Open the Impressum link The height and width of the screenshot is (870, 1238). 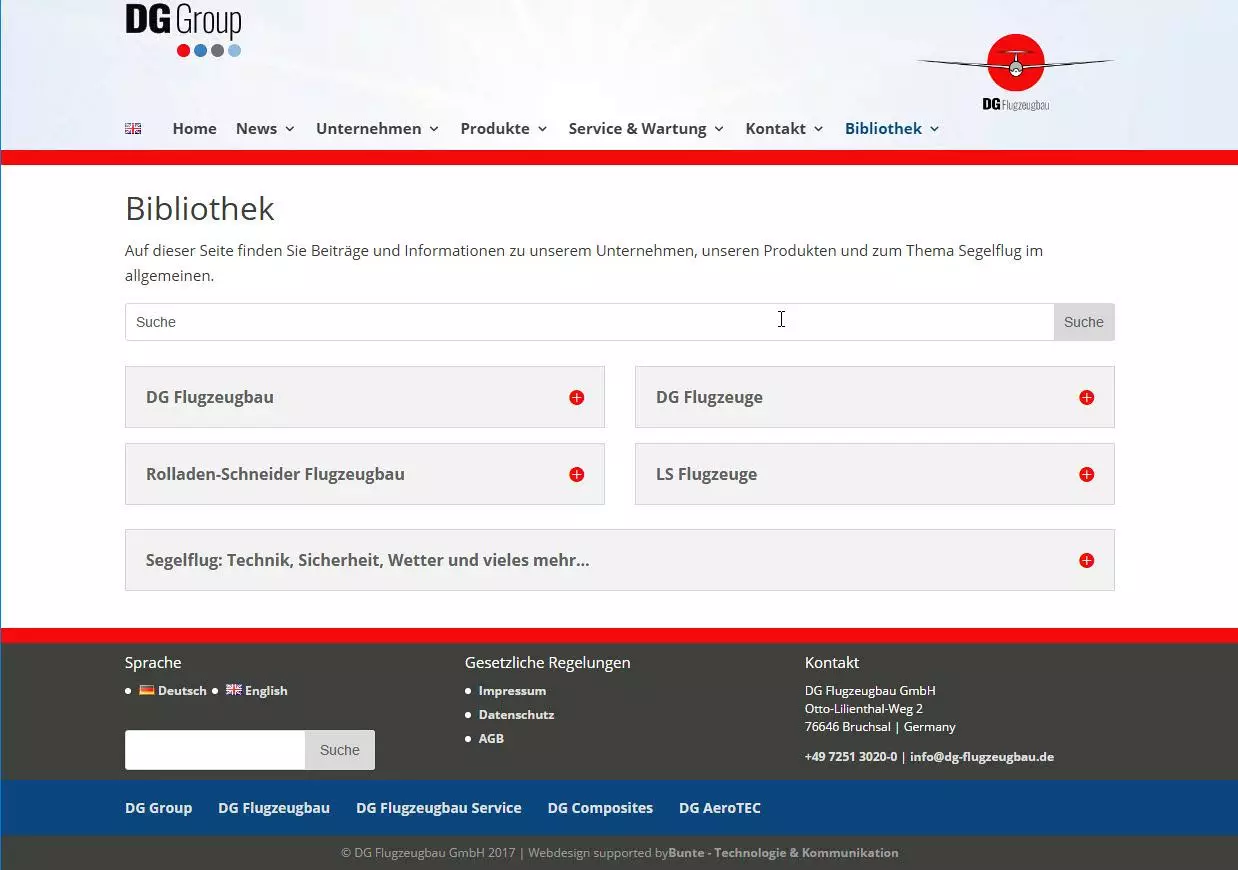[x=512, y=691]
